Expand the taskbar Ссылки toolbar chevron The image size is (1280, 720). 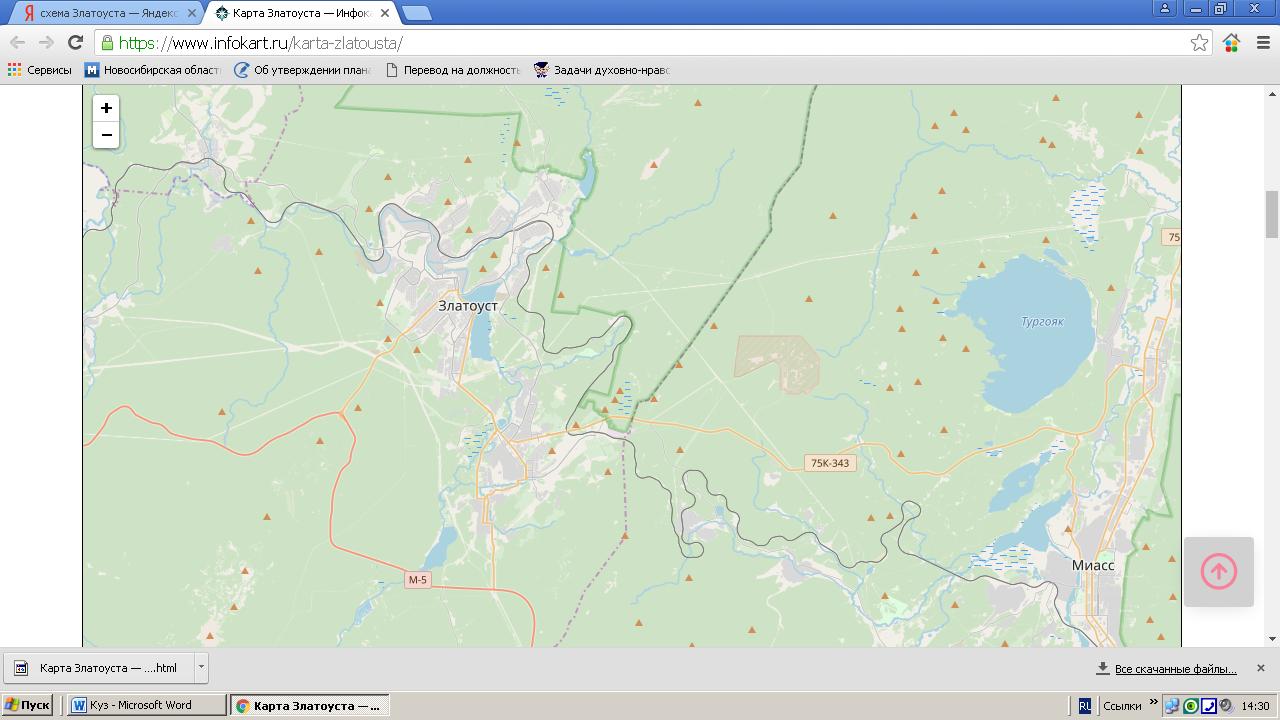(1153, 703)
